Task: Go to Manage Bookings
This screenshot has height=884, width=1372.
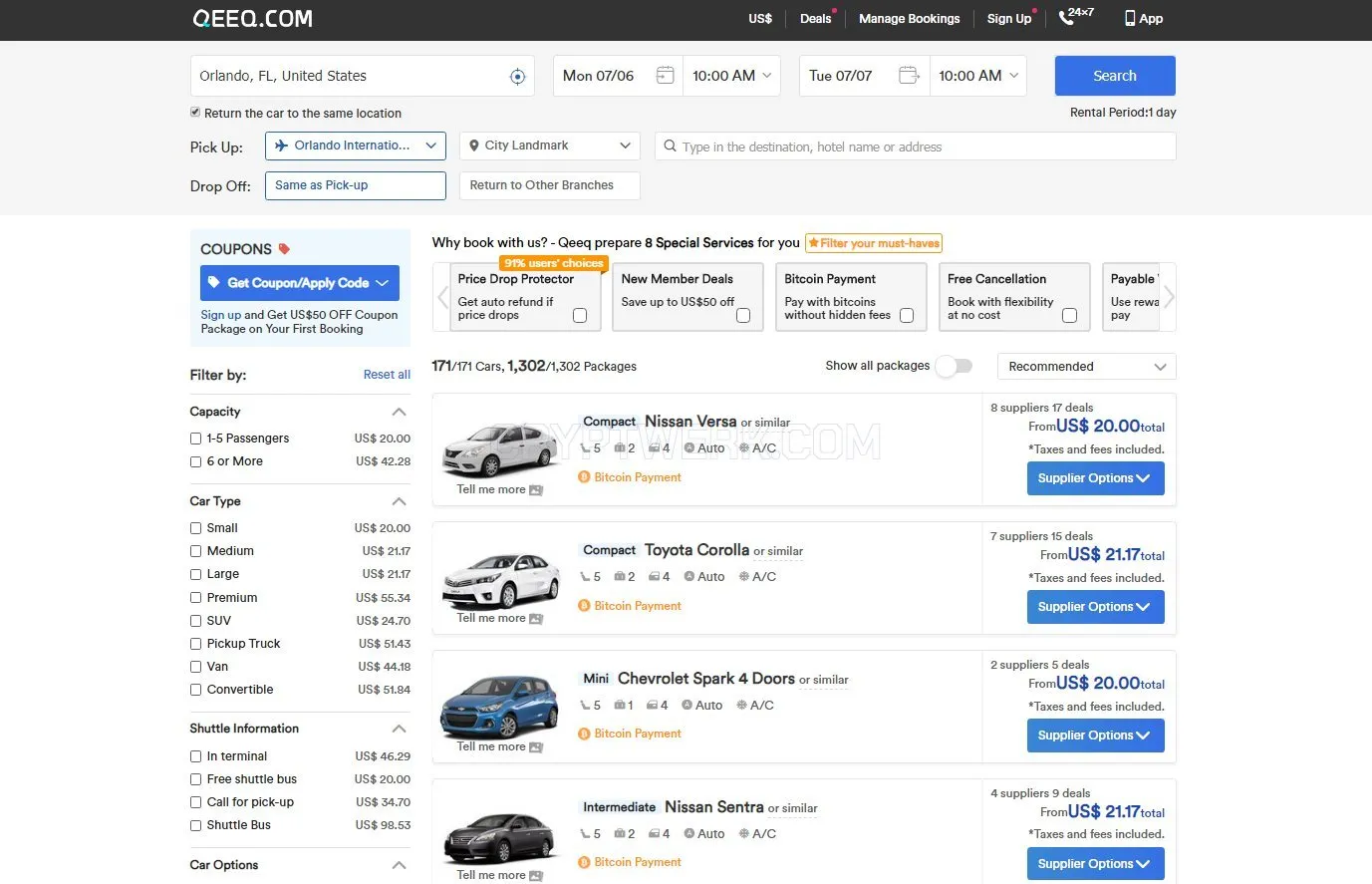Action: click(x=910, y=19)
